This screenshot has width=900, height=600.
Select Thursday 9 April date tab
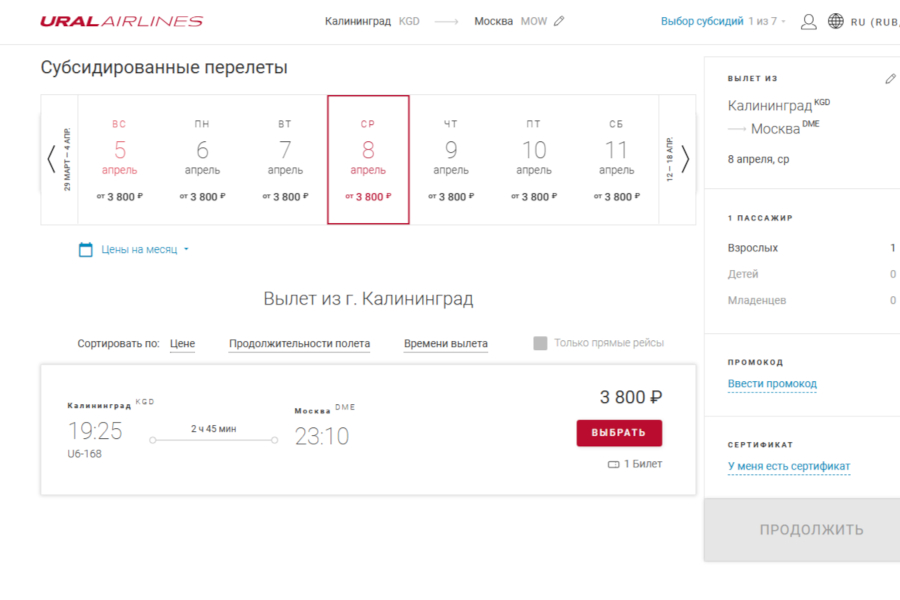[451, 160]
